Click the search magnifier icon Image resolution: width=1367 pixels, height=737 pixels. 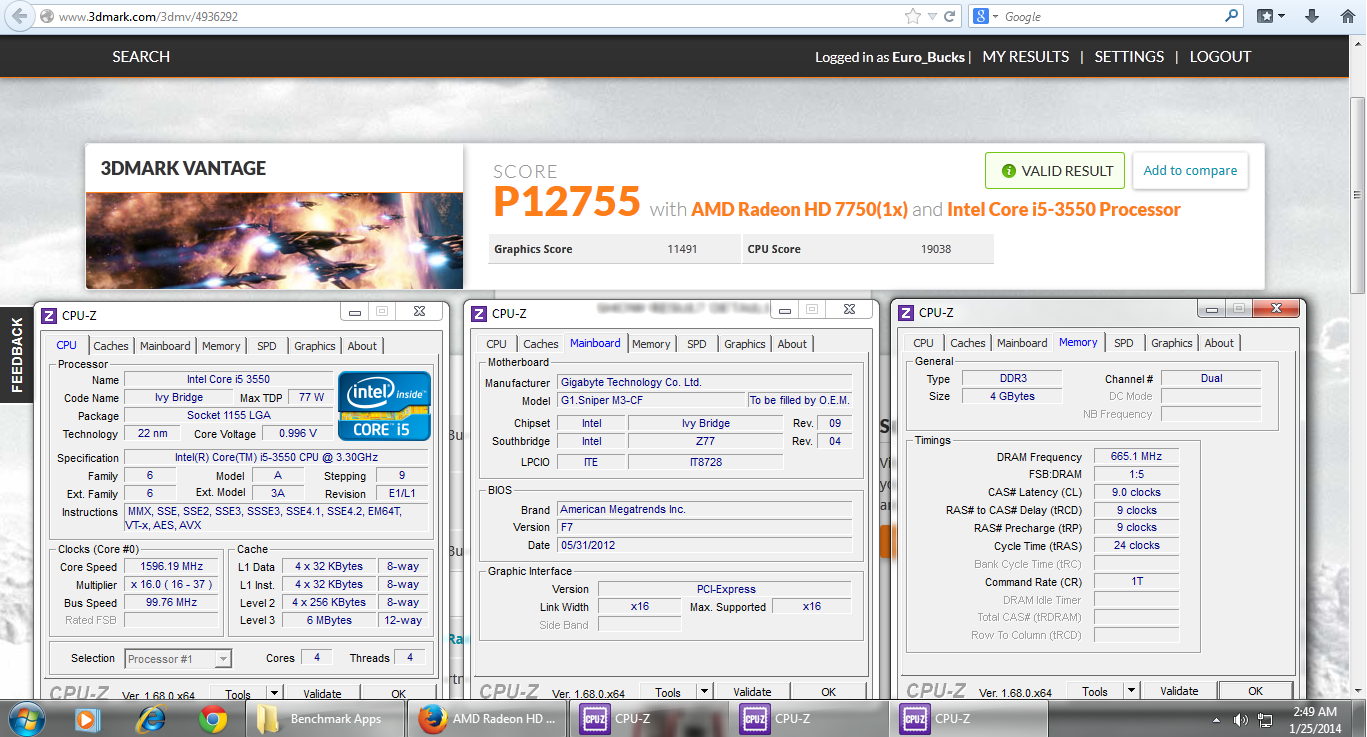pyautogui.click(x=1232, y=16)
